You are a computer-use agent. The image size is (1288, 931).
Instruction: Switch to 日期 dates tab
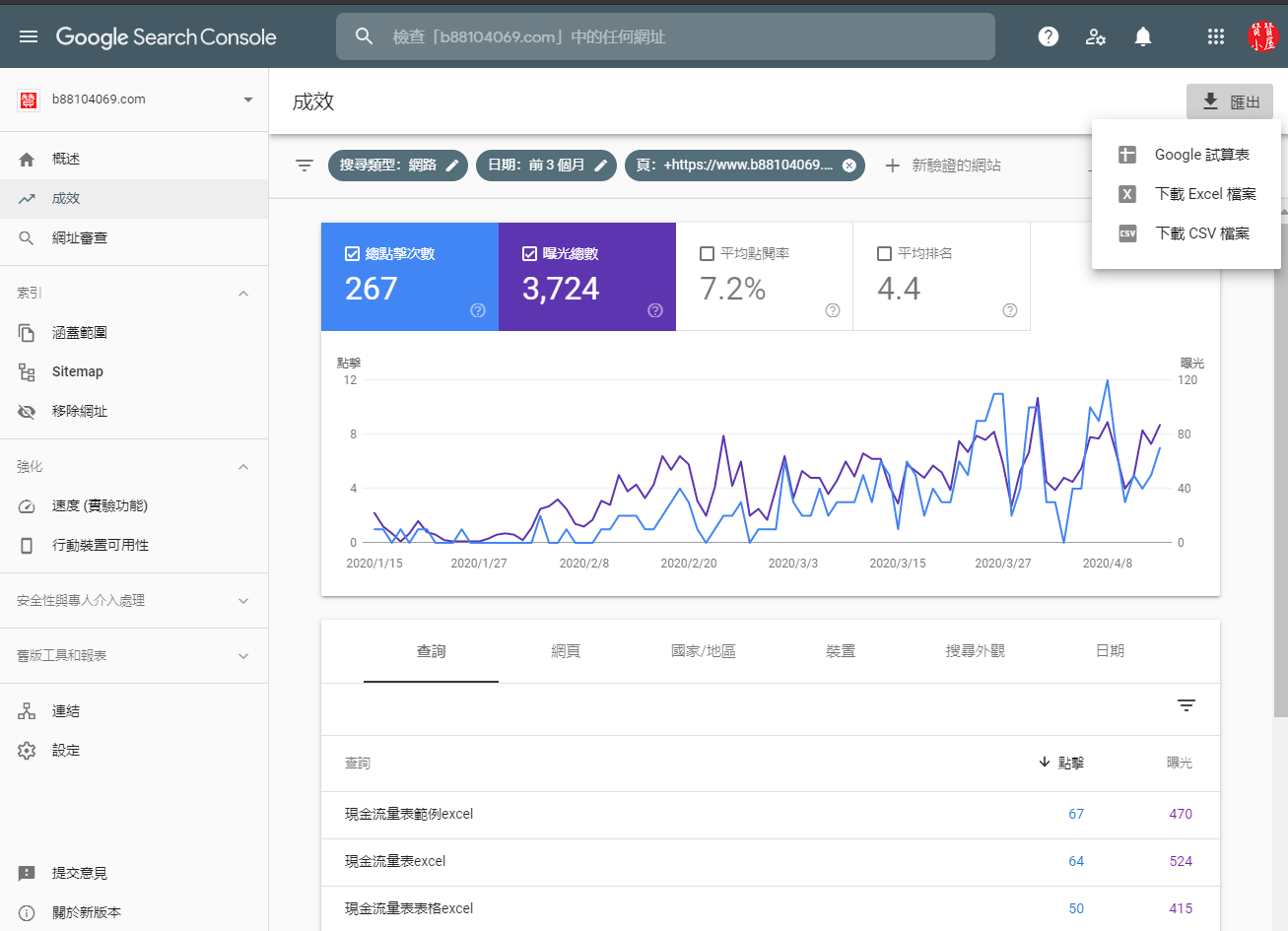[x=1110, y=651]
